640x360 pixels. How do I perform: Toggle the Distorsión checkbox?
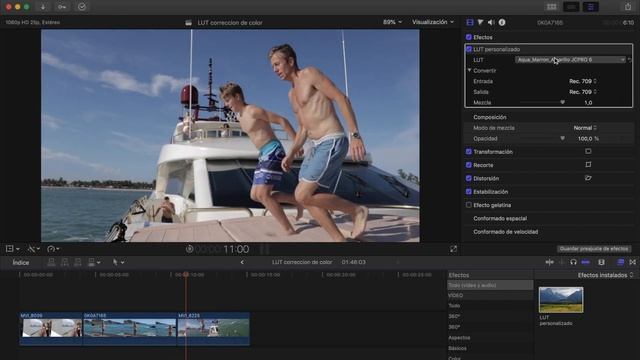tap(469, 178)
